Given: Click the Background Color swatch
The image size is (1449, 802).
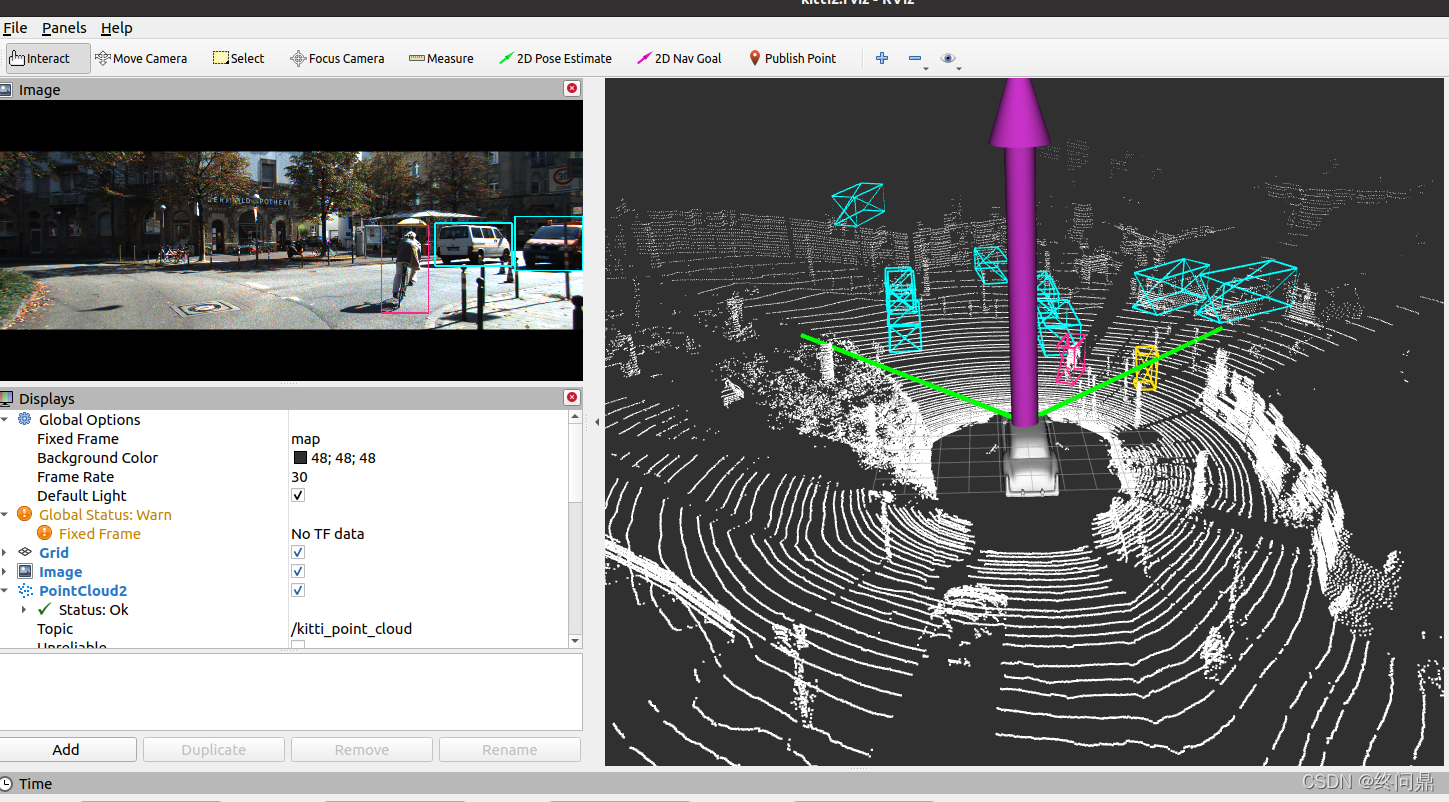Looking at the screenshot, I should [x=300, y=457].
